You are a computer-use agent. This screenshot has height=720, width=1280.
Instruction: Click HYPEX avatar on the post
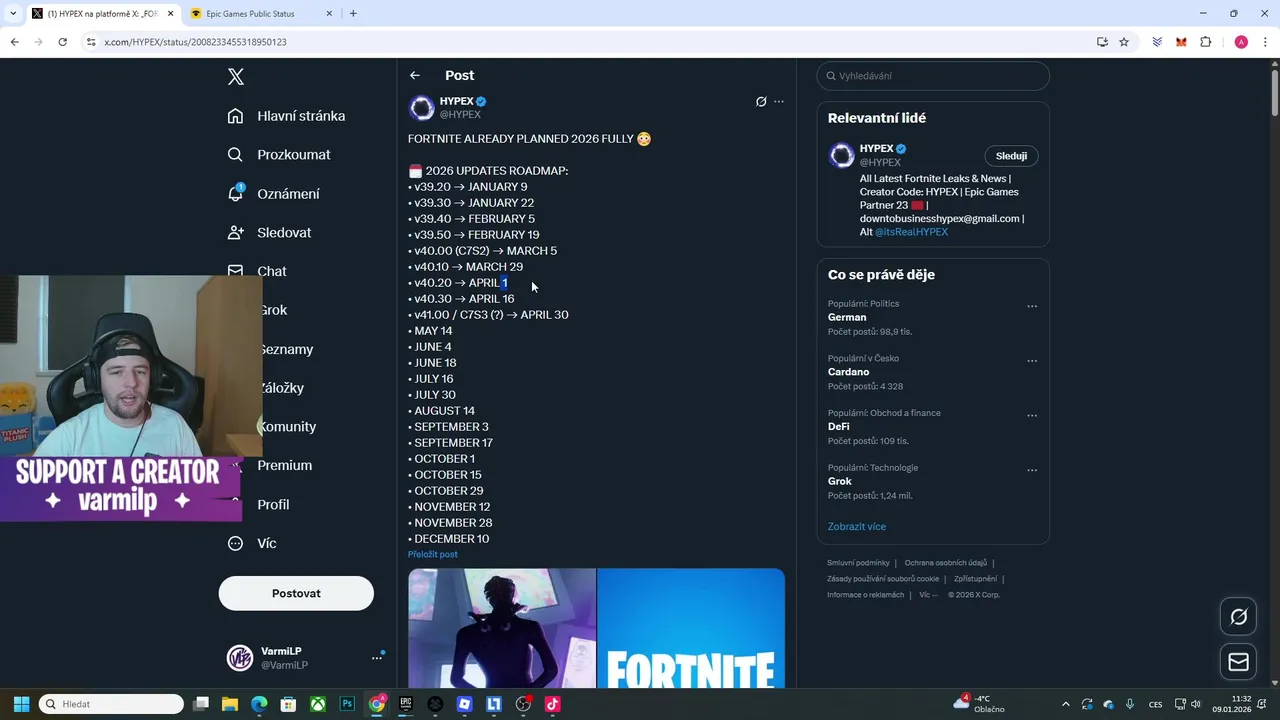pyautogui.click(x=422, y=108)
